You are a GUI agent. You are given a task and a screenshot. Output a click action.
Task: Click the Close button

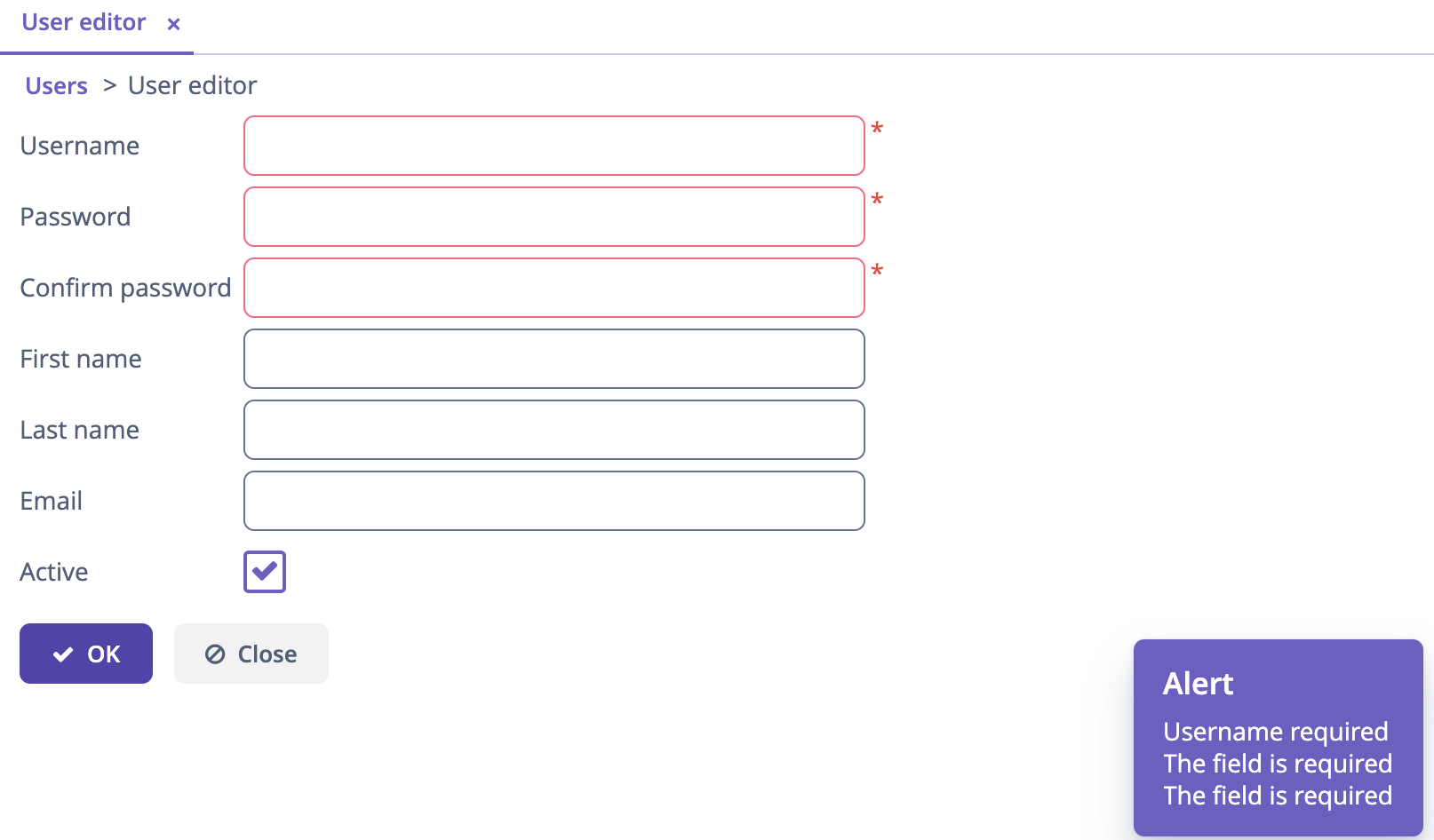pyautogui.click(x=251, y=654)
